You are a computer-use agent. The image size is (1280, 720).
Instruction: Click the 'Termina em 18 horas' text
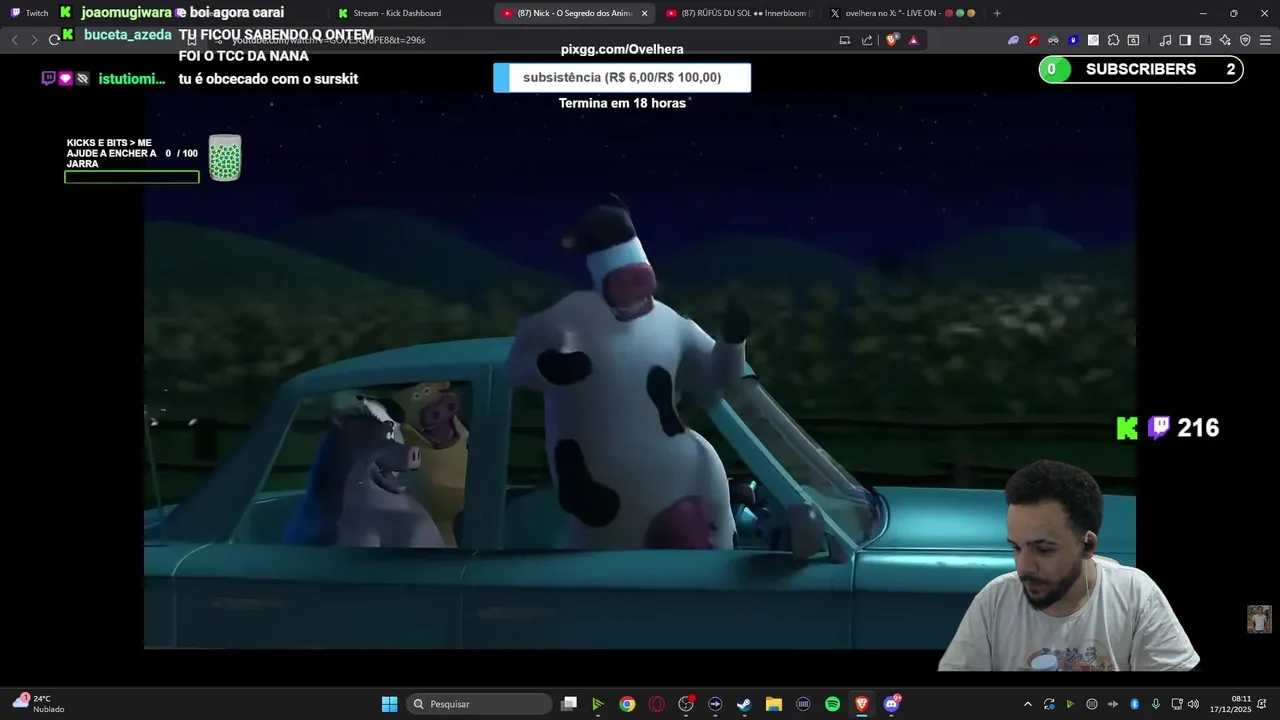point(622,103)
